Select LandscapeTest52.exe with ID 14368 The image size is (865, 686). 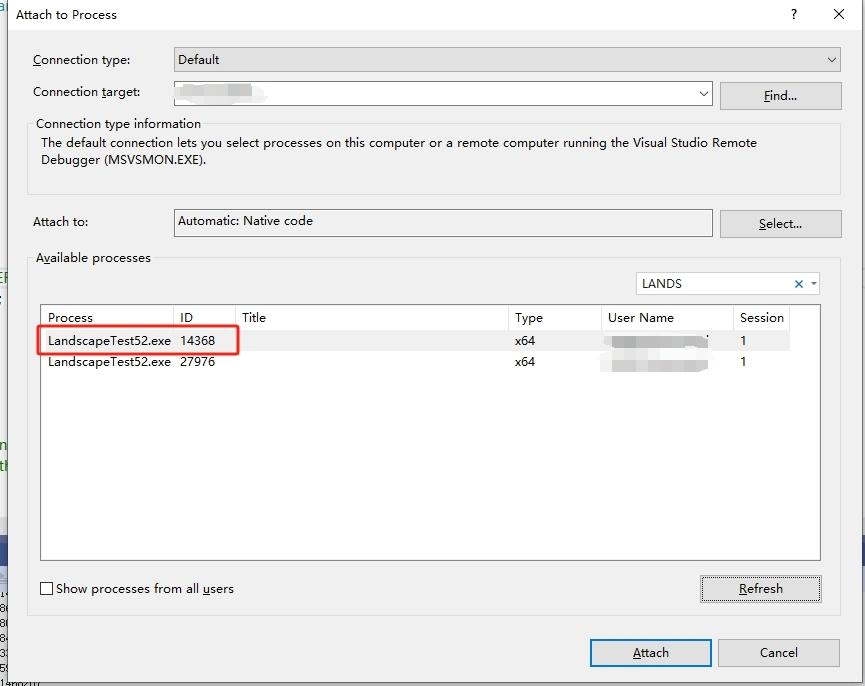415,341
